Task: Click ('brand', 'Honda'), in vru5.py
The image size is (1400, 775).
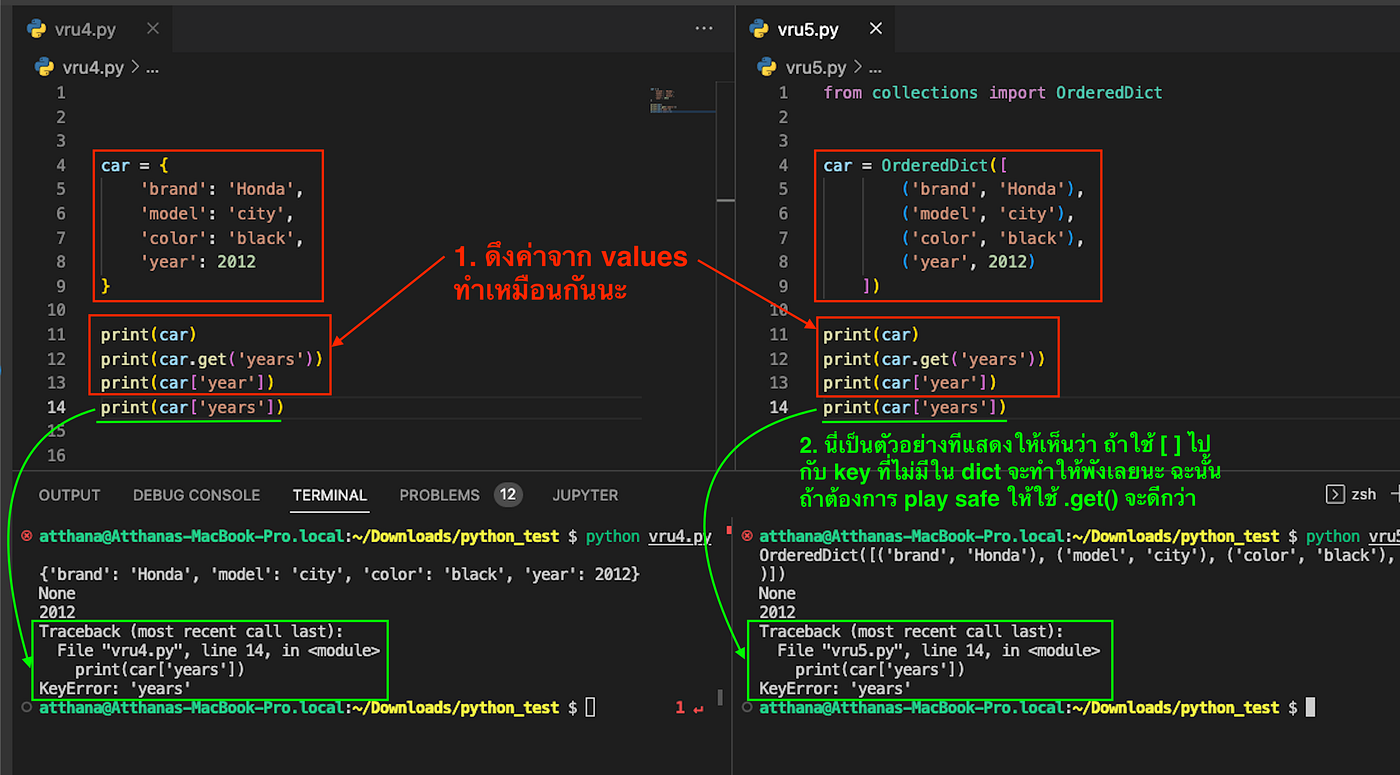Action: (x=993, y=189)
